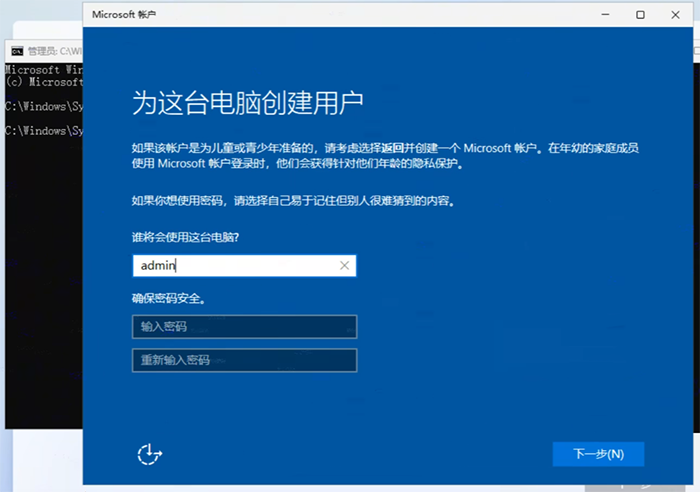
Task: Click the Microsoft 帐户 title text
Action: point(124,15)
